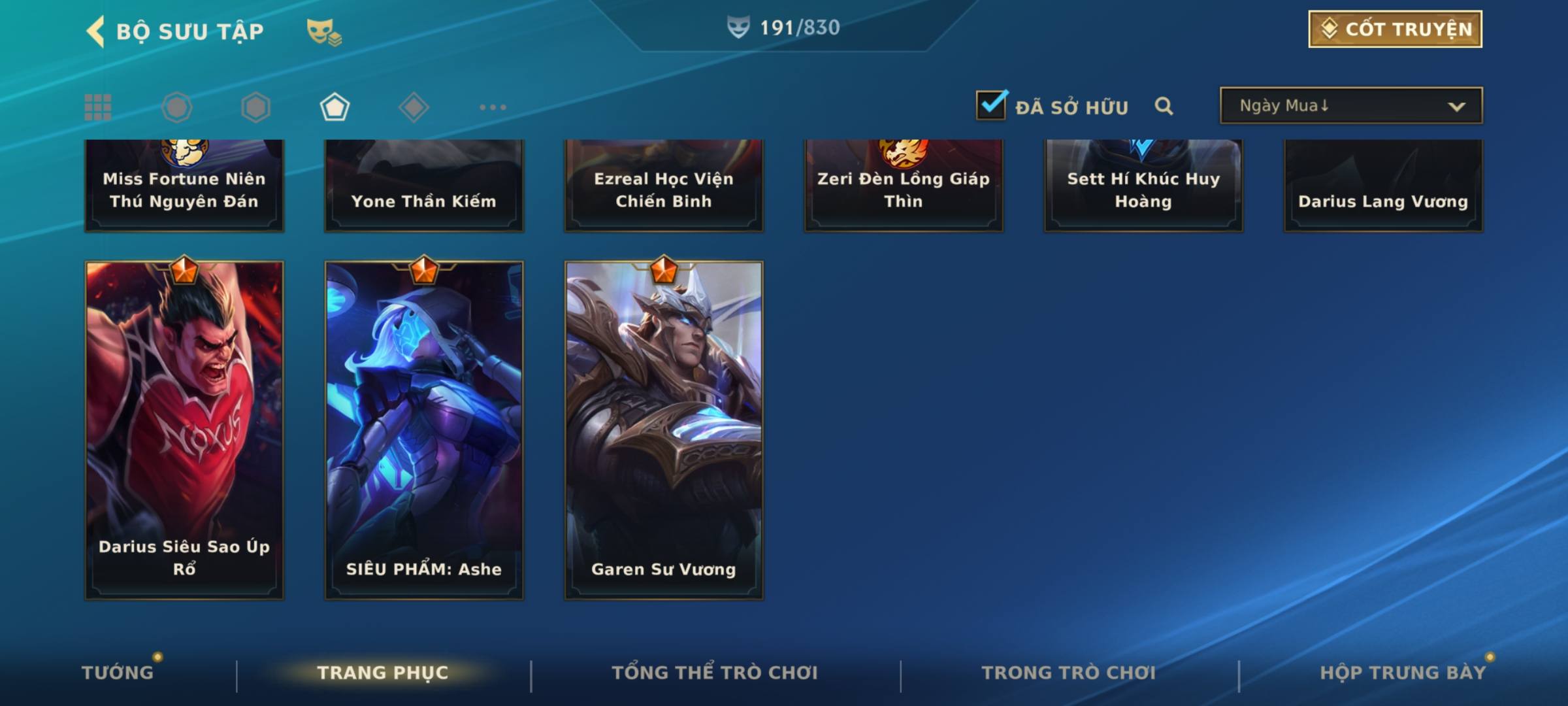
Task: Click the search magnifier icon
Action: pyautogui.click(x=1164, y=106)
